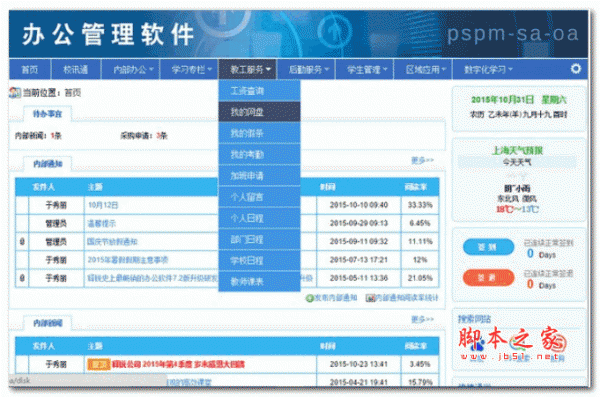Click the 内部通知阅读率统计 link
This screenshot has height=397, width=600.
(407, 298)
